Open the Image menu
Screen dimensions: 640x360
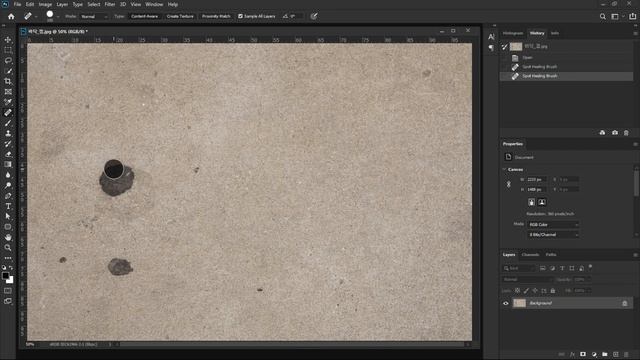45,4
